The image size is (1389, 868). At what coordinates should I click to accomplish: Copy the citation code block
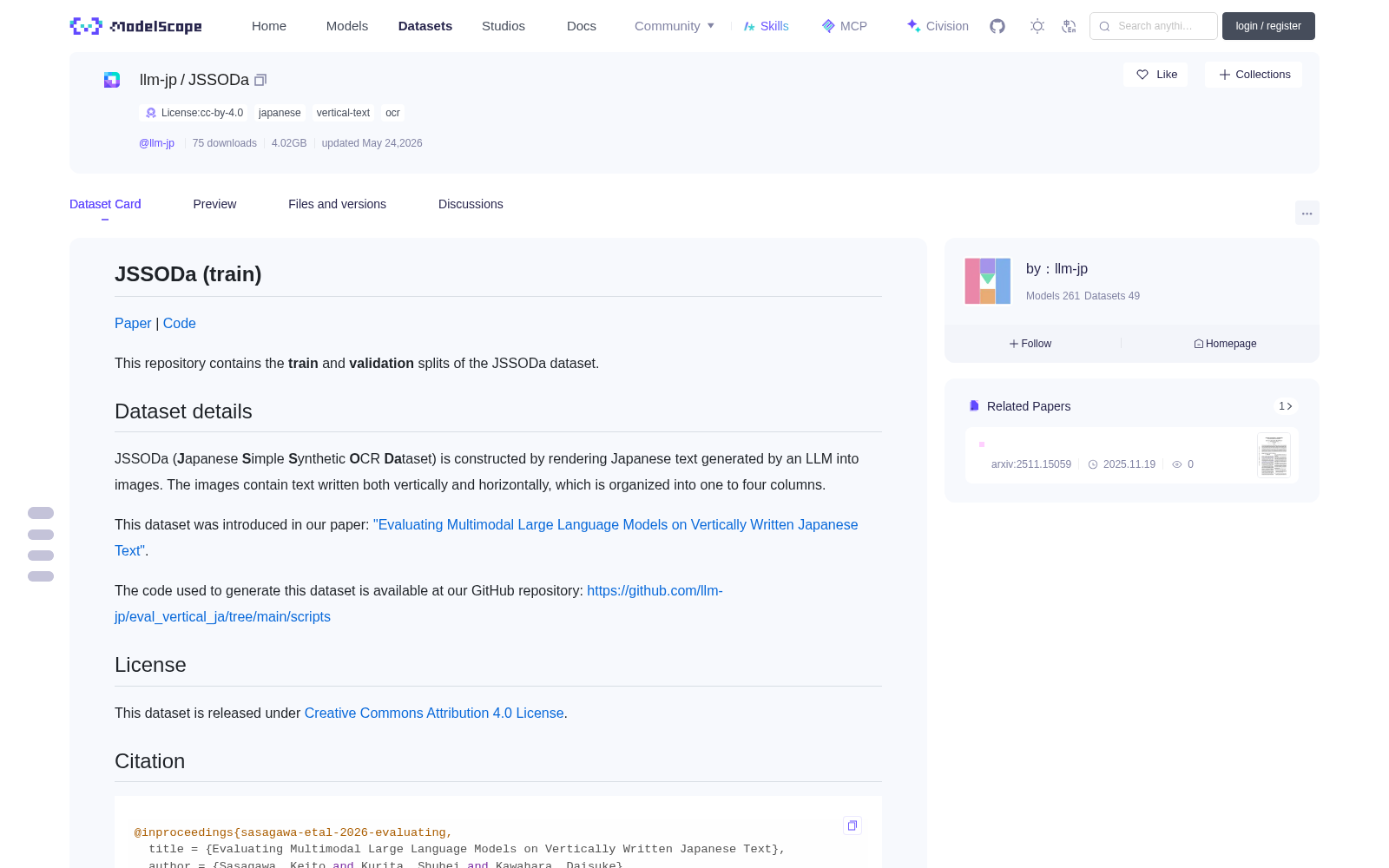pos(852,825)
